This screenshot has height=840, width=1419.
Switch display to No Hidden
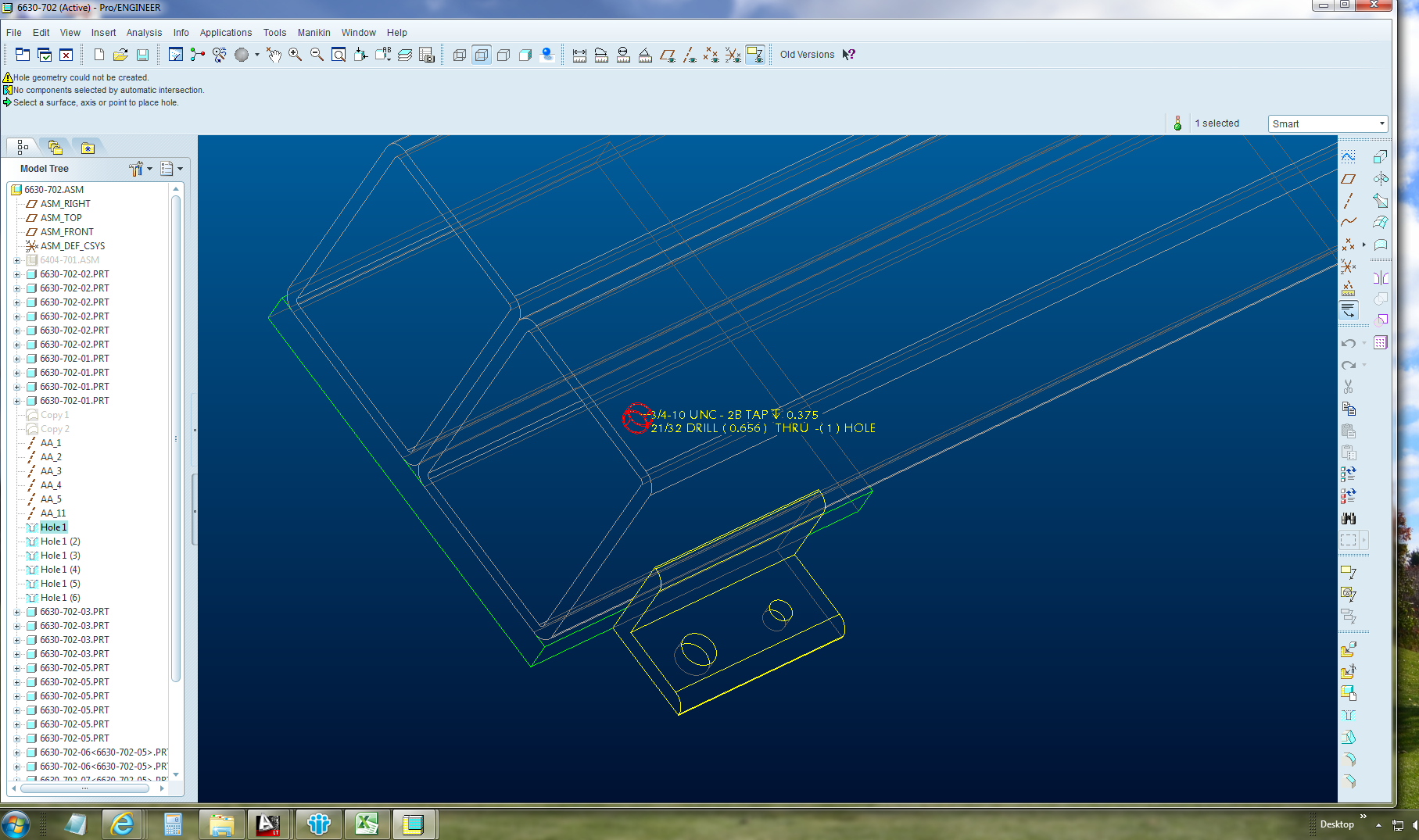coord(503,55)
